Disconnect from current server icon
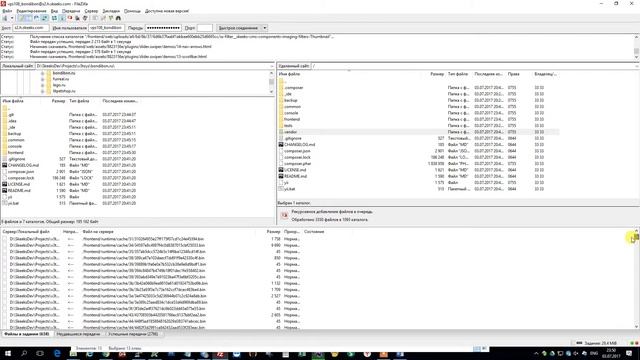The width and height of the screenshot is (640, 360). click(77, 18)
